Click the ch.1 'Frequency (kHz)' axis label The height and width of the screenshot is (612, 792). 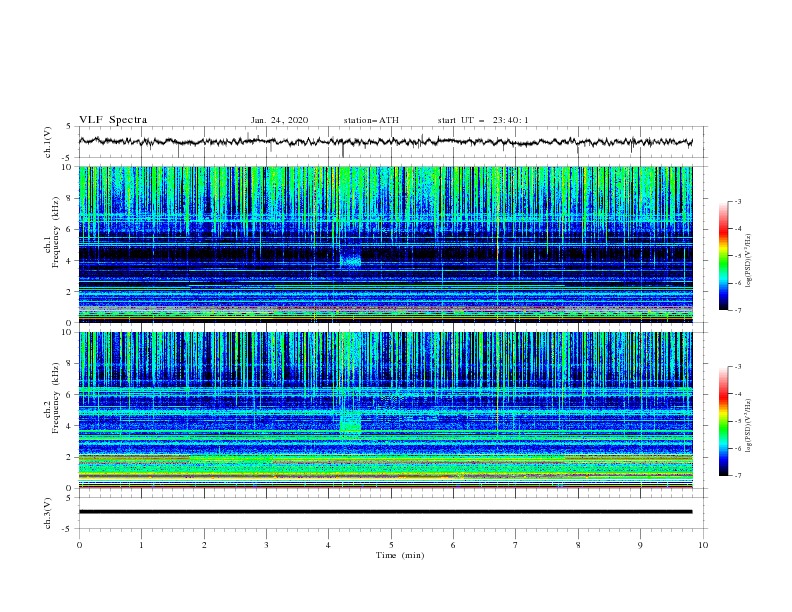pyautogui.click(x=56, y=233)
